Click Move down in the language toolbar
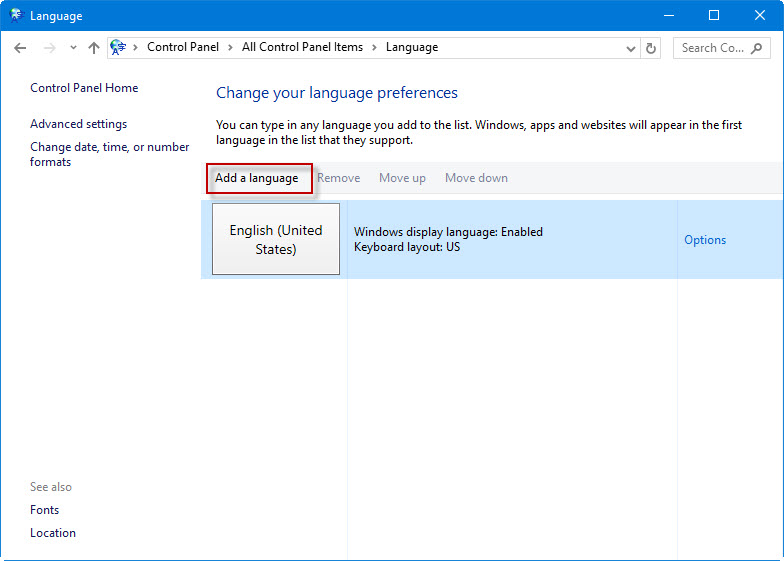784x561 pixels. (476, 178)
